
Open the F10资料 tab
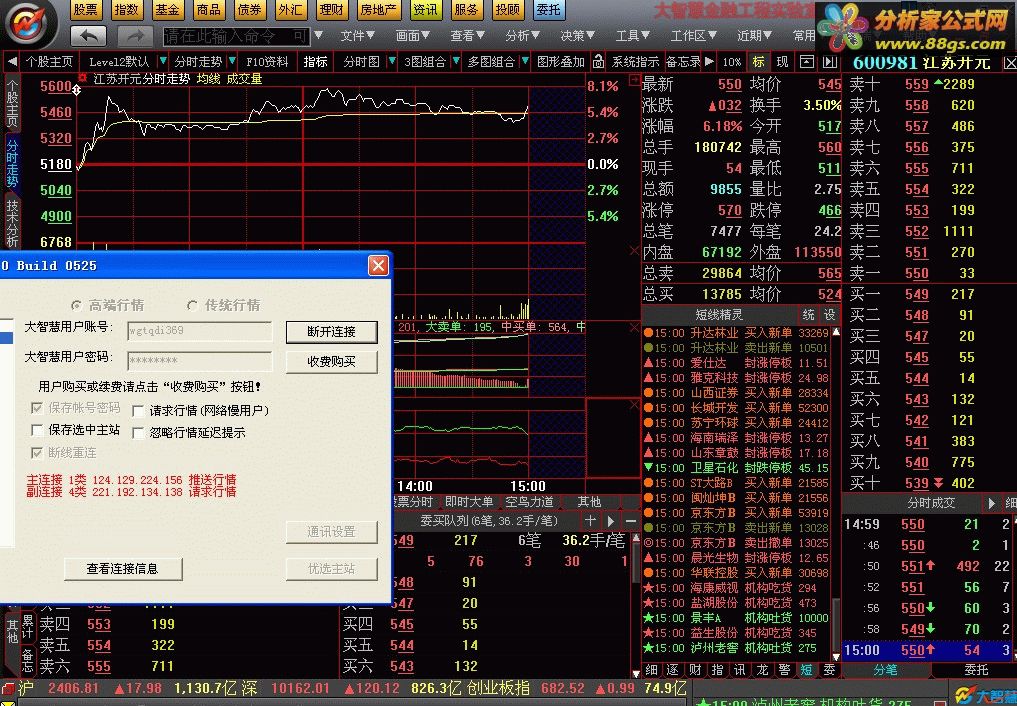click(x=267, y=62)
